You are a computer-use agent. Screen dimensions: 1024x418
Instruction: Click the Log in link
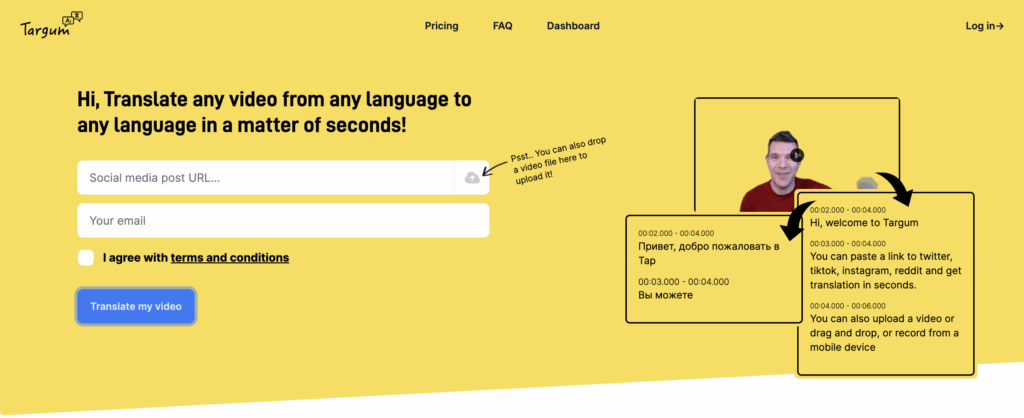pos(985,26)
